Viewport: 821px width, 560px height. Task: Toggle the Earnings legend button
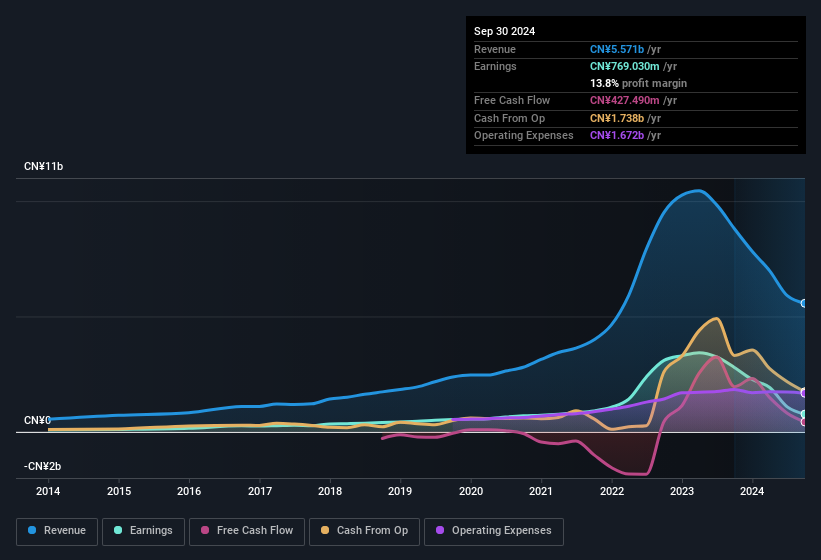143,531
